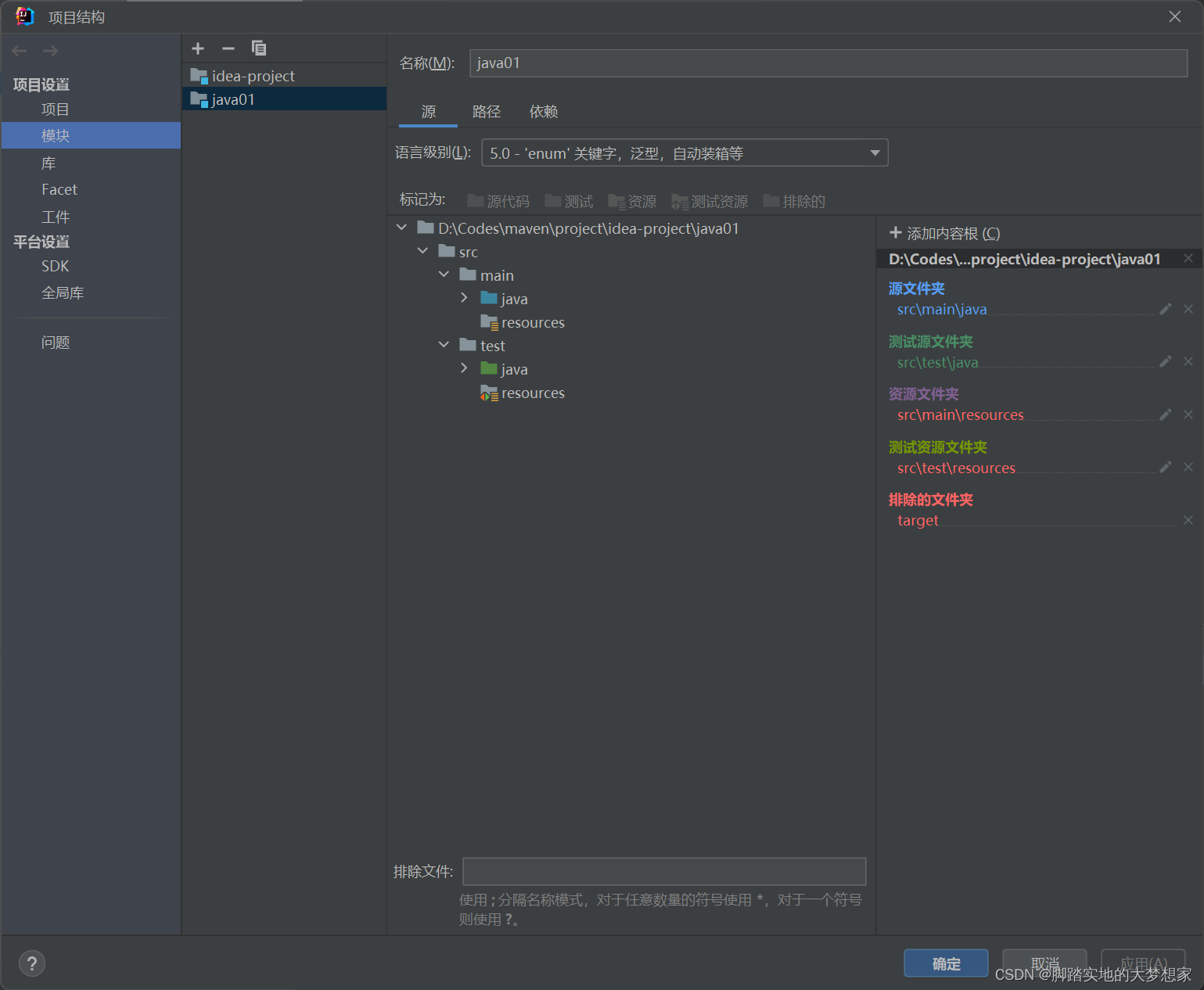Screen dimensions: 1204x990
Task: Open help question mark button
Action: [32, 963]
